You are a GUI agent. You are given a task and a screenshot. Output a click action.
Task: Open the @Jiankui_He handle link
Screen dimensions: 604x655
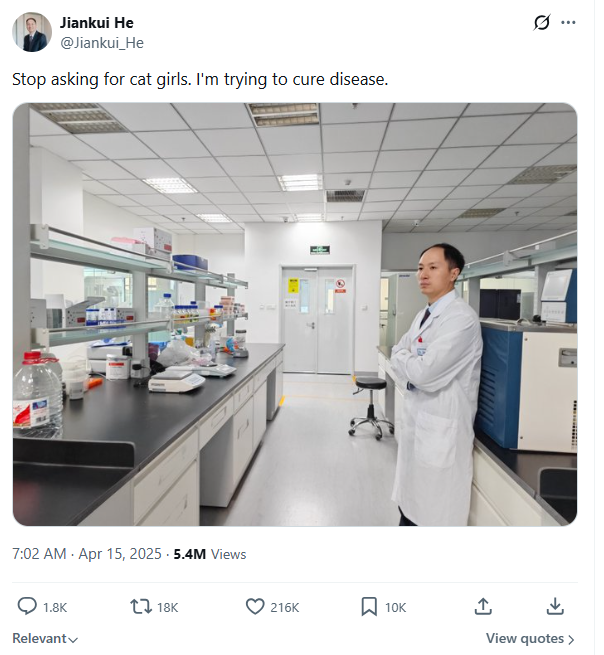click(x=102, y=42)
